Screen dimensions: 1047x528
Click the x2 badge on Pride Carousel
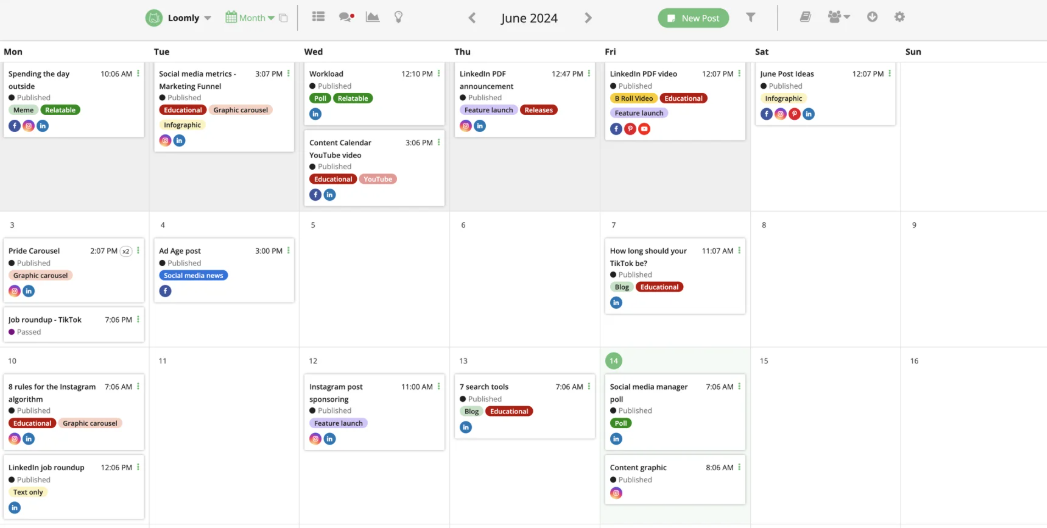(x=126, y=251)
